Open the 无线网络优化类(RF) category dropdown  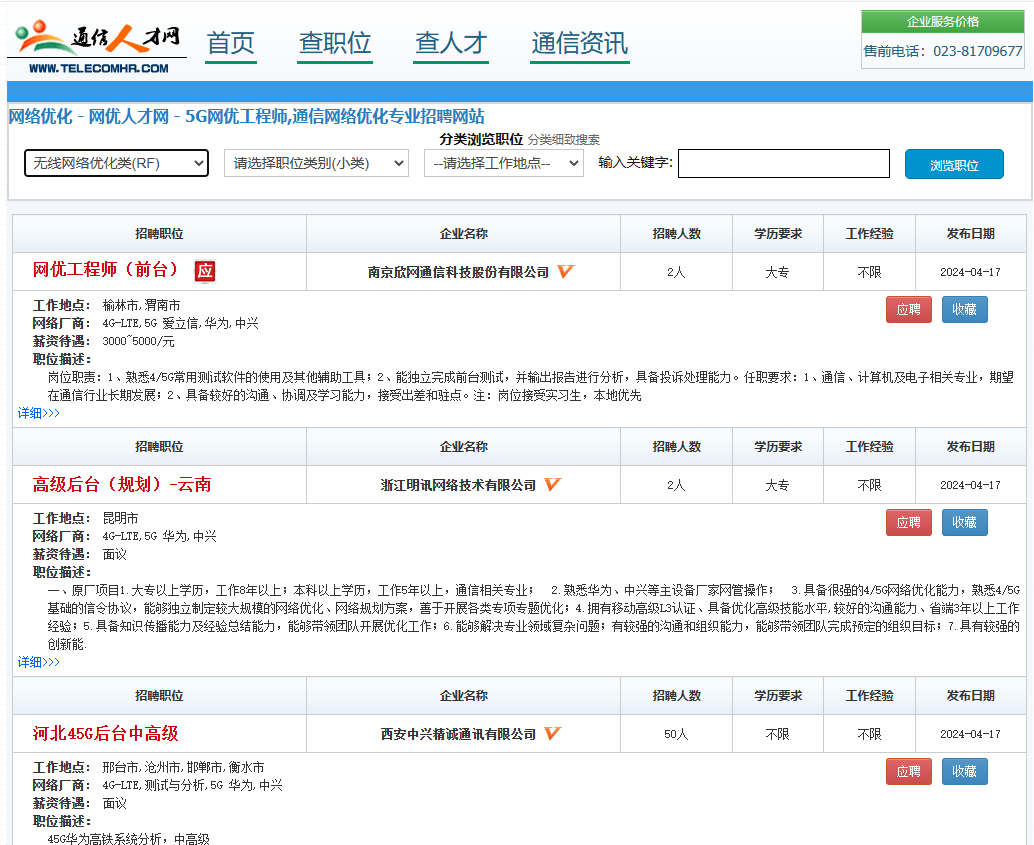(x=115, y=163)
